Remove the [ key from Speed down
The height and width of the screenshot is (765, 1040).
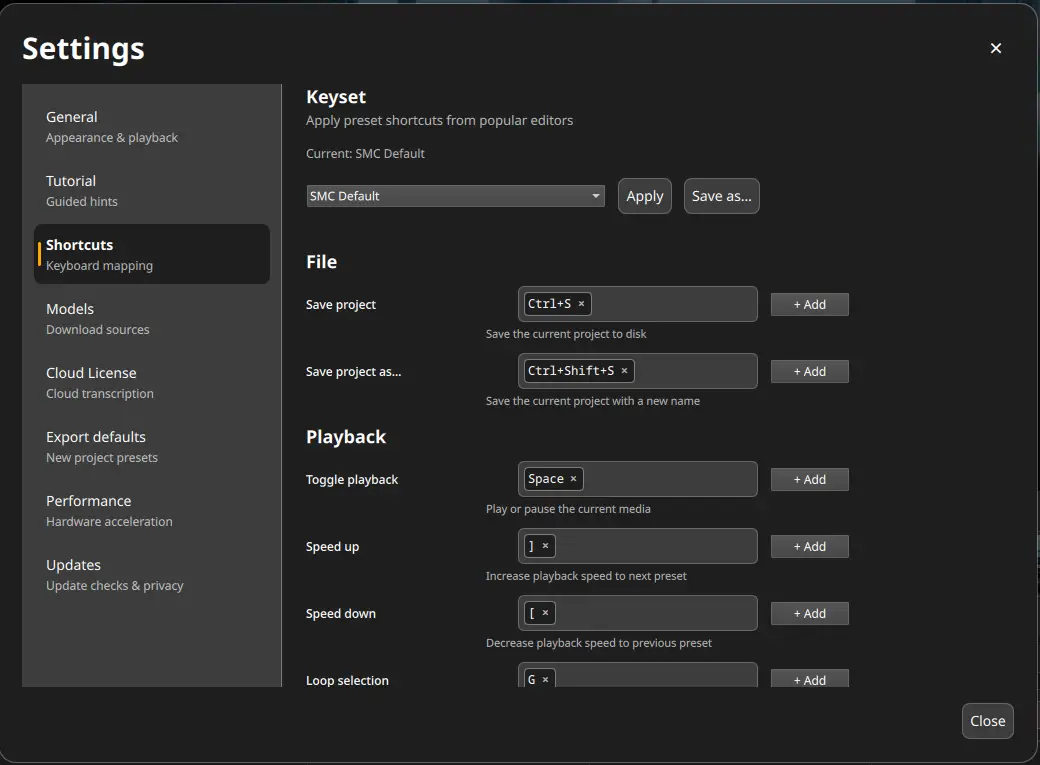tap(546, 612)
